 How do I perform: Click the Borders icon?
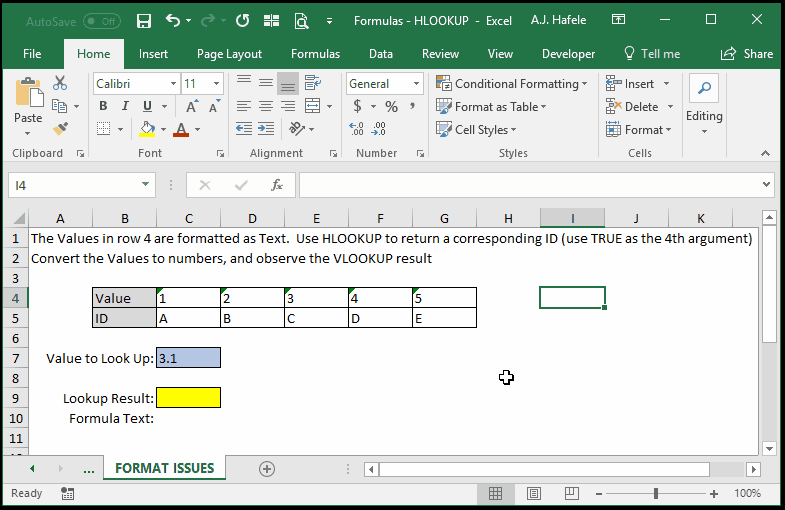tap(104, 129)
